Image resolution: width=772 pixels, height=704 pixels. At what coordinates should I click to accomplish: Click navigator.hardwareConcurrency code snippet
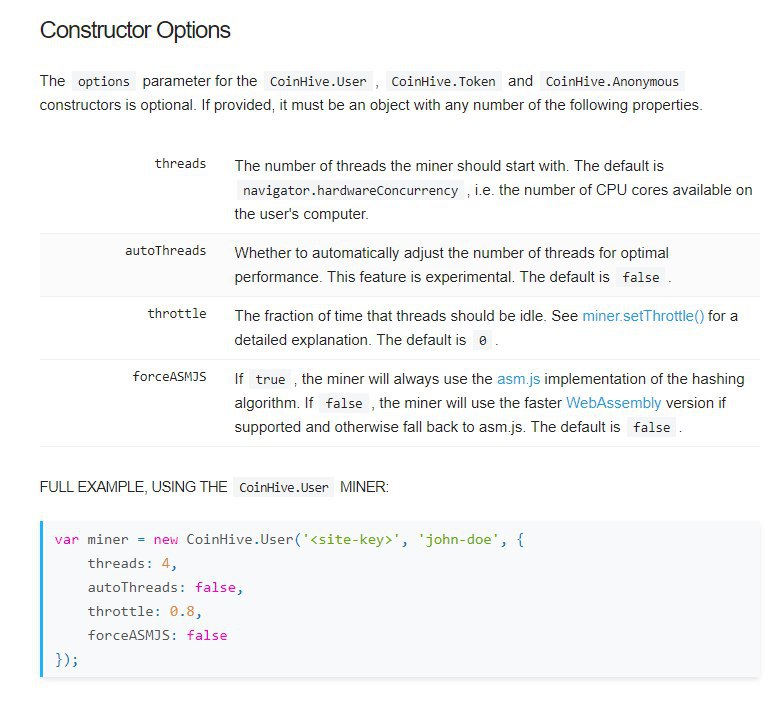pyautogui.click(x=351, y=191)
